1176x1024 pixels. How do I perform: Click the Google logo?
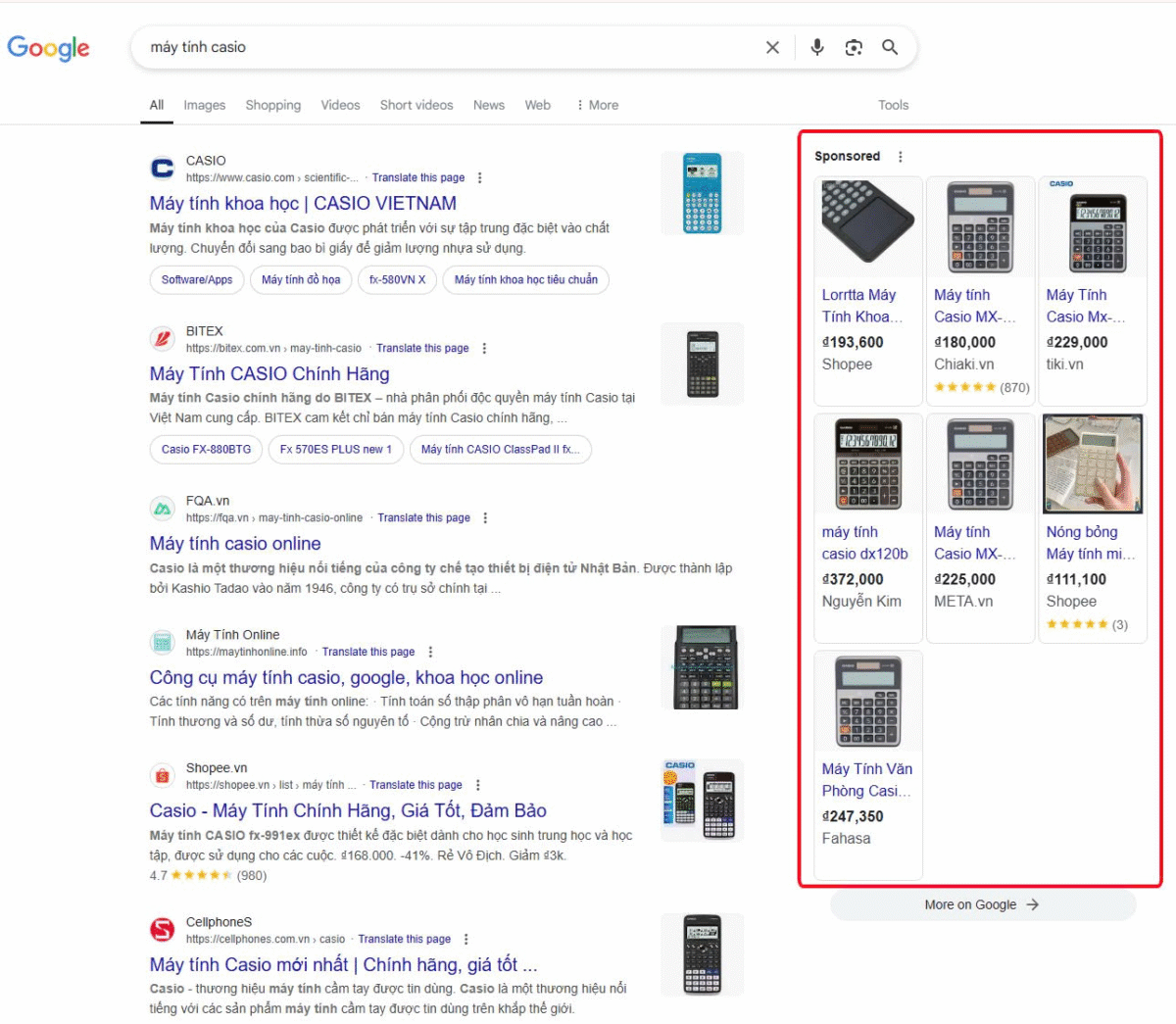(48, 48)
